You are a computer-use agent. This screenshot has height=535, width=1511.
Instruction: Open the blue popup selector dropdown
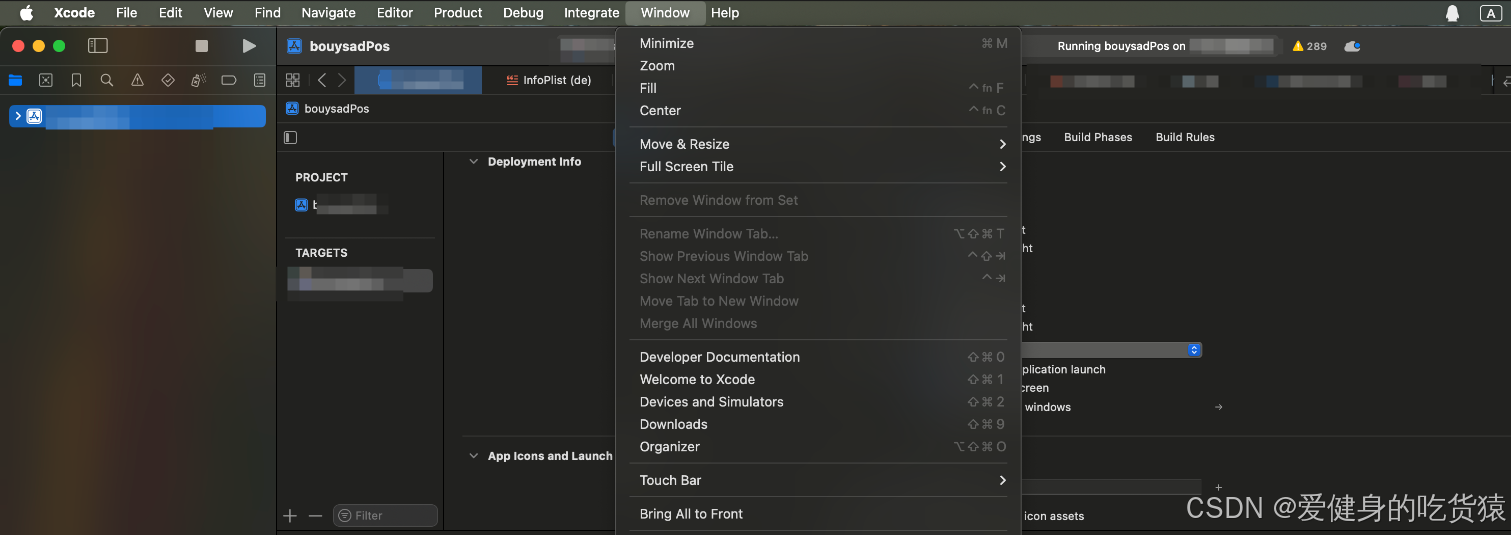click(x=1194, y=350)
